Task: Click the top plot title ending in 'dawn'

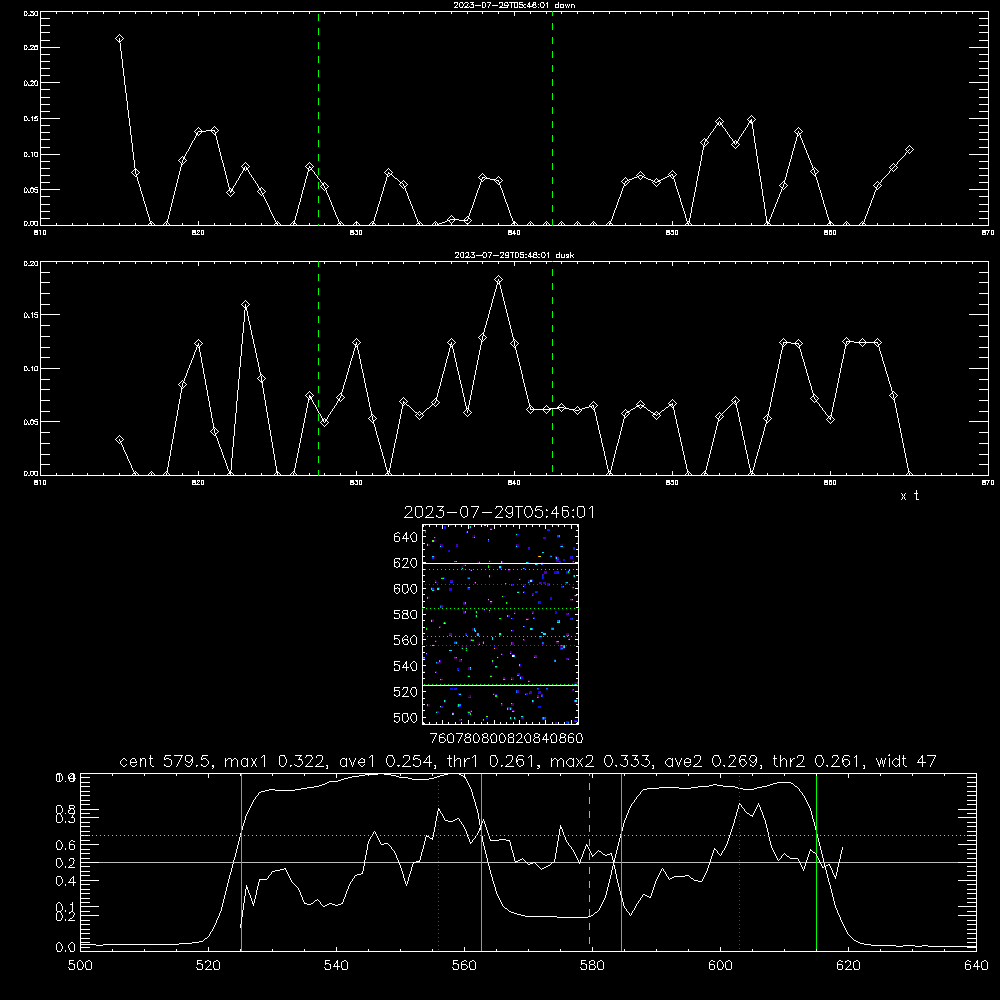Action: [514, 5]
